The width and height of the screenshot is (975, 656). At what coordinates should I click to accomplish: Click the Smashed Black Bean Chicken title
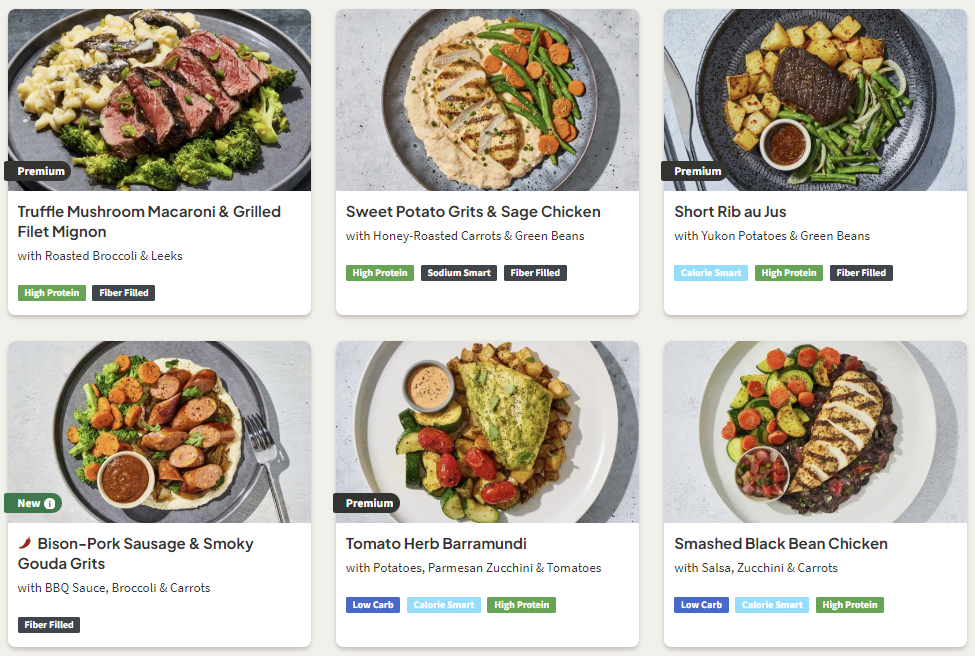tap(781, 544)
